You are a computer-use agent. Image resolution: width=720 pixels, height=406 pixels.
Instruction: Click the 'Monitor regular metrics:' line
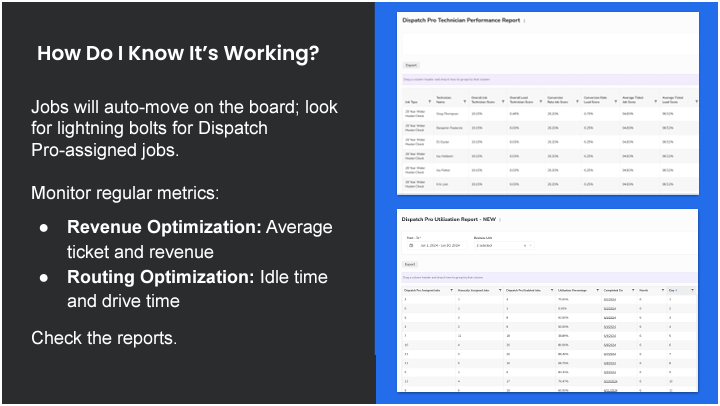[x=125, y=193]
